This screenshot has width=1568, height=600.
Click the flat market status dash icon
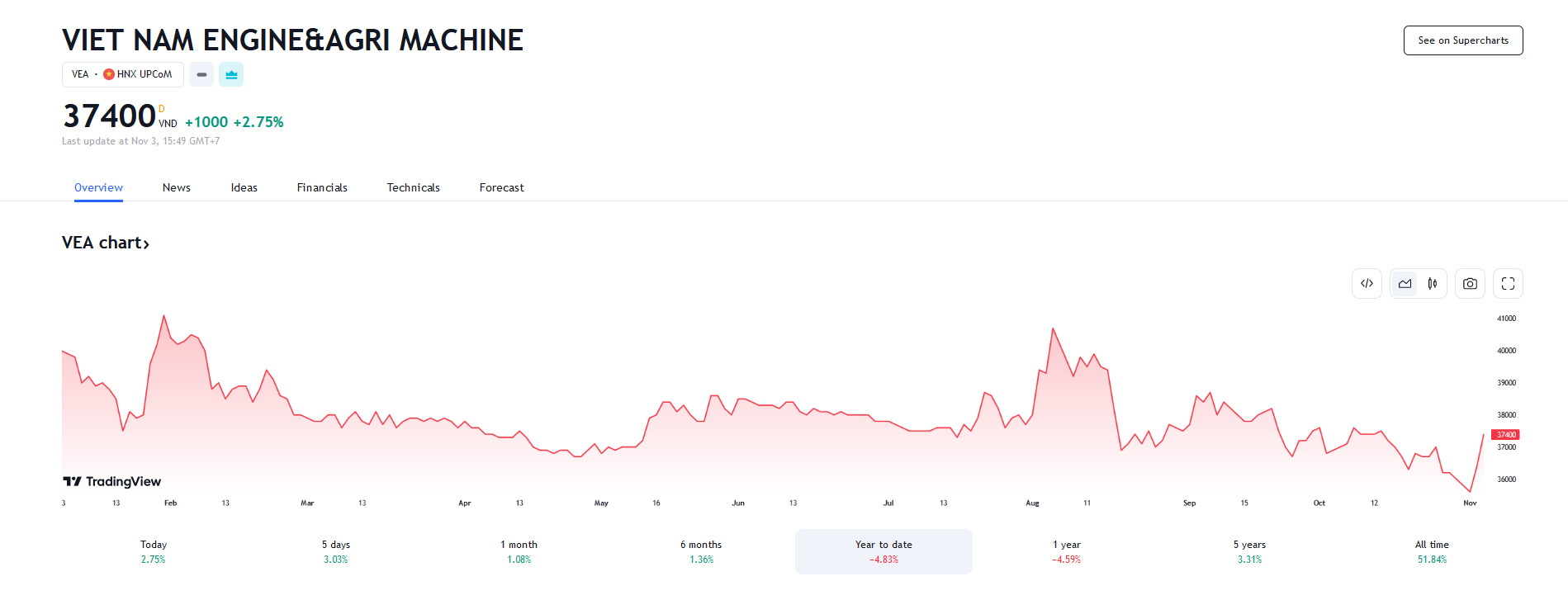pyautogui.click(x=201, y=74)
